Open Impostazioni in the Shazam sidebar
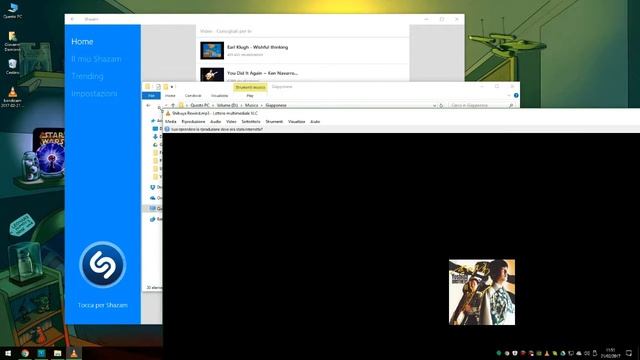 tap(94, 93)
